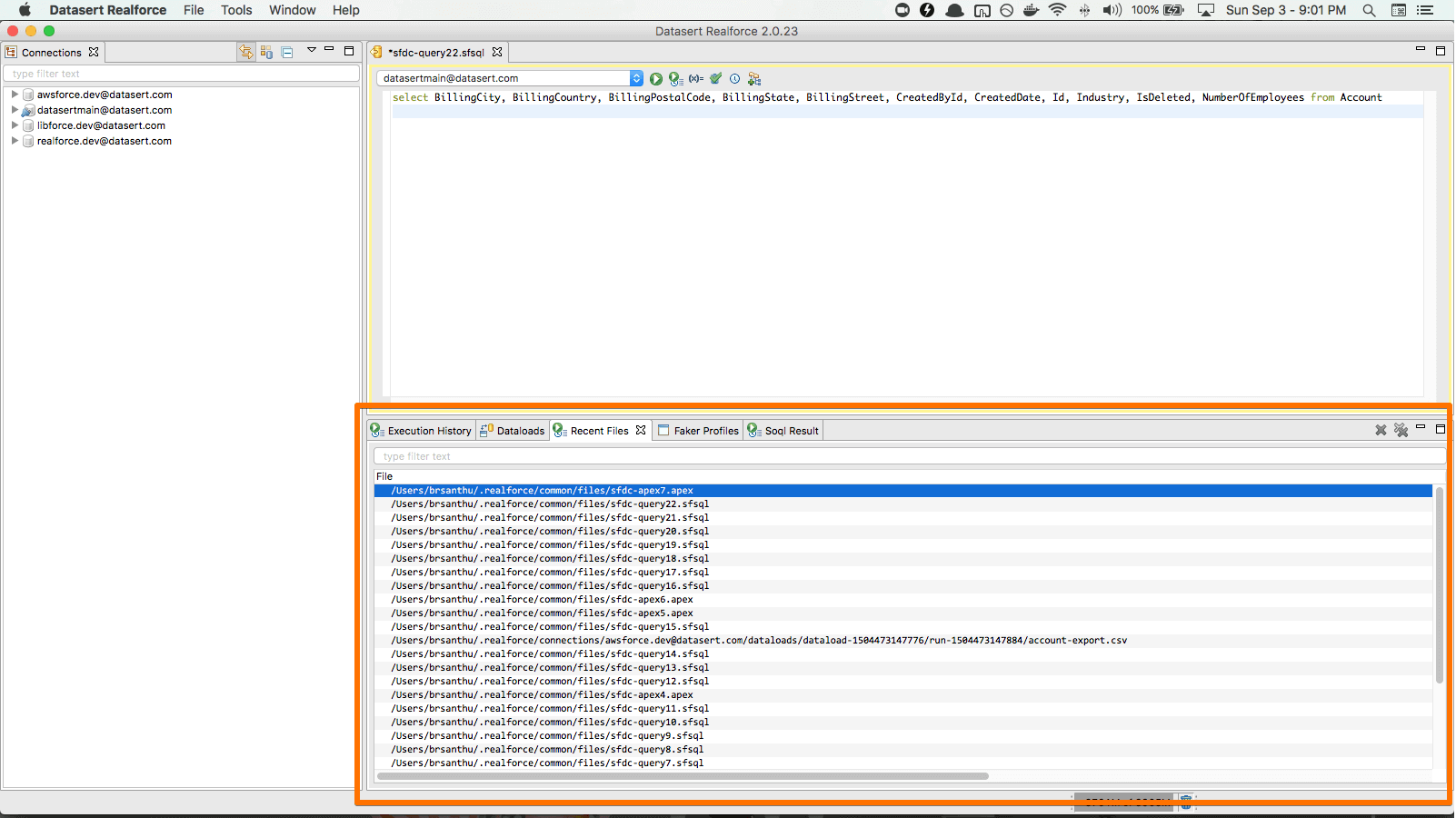Click the remove all entries double-X icon

(1401, 431)
